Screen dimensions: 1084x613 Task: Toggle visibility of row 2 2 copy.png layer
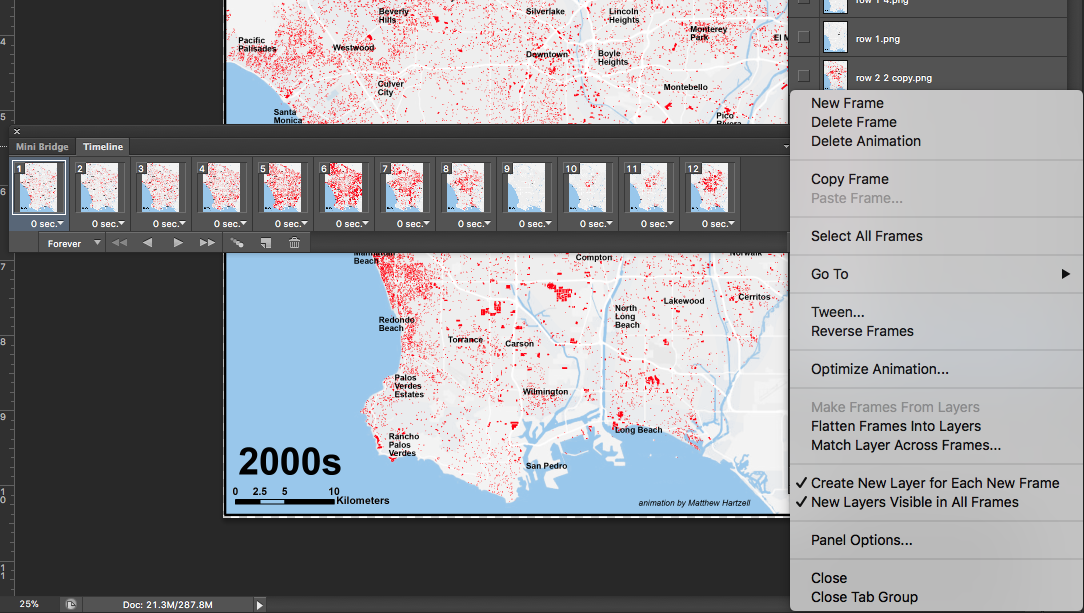(x=803, y=76)
